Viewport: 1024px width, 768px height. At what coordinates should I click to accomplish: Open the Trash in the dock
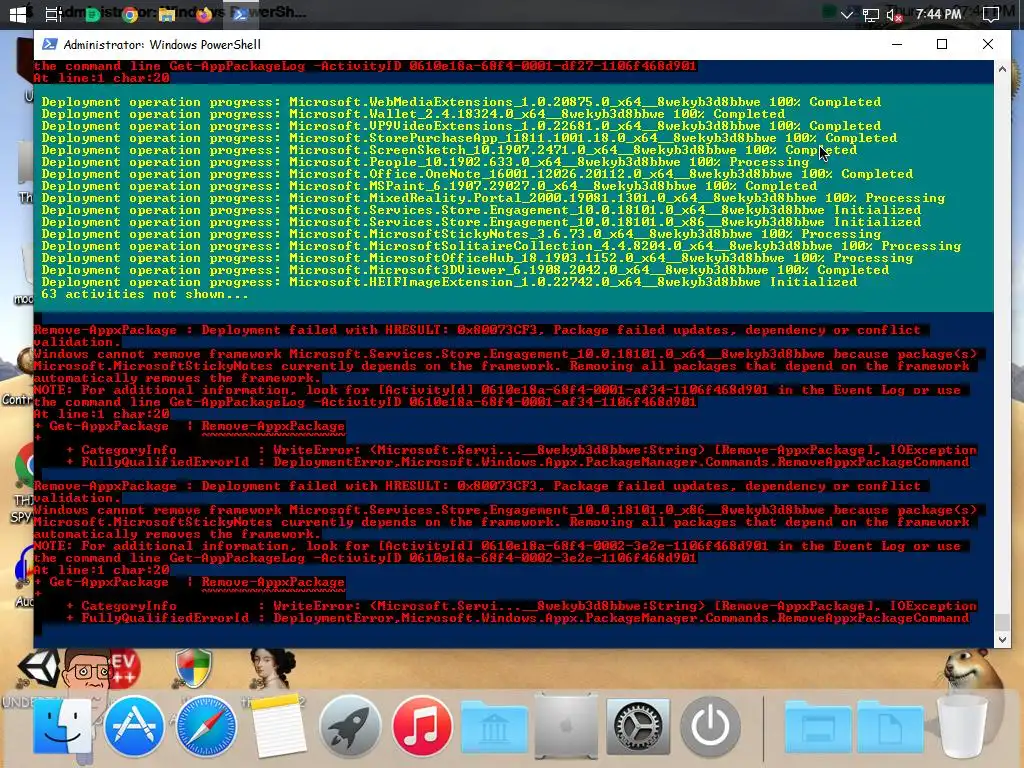pyautogui.click(x=961, y=726)
